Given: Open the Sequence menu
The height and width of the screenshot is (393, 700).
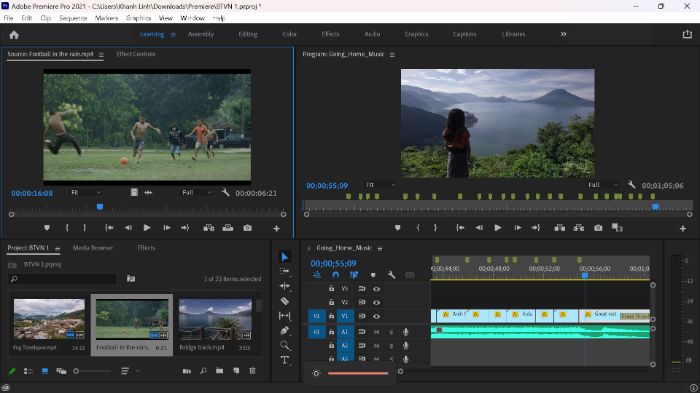Looking at the screenshot, I should pyautogui.click(x=73, y=18).
